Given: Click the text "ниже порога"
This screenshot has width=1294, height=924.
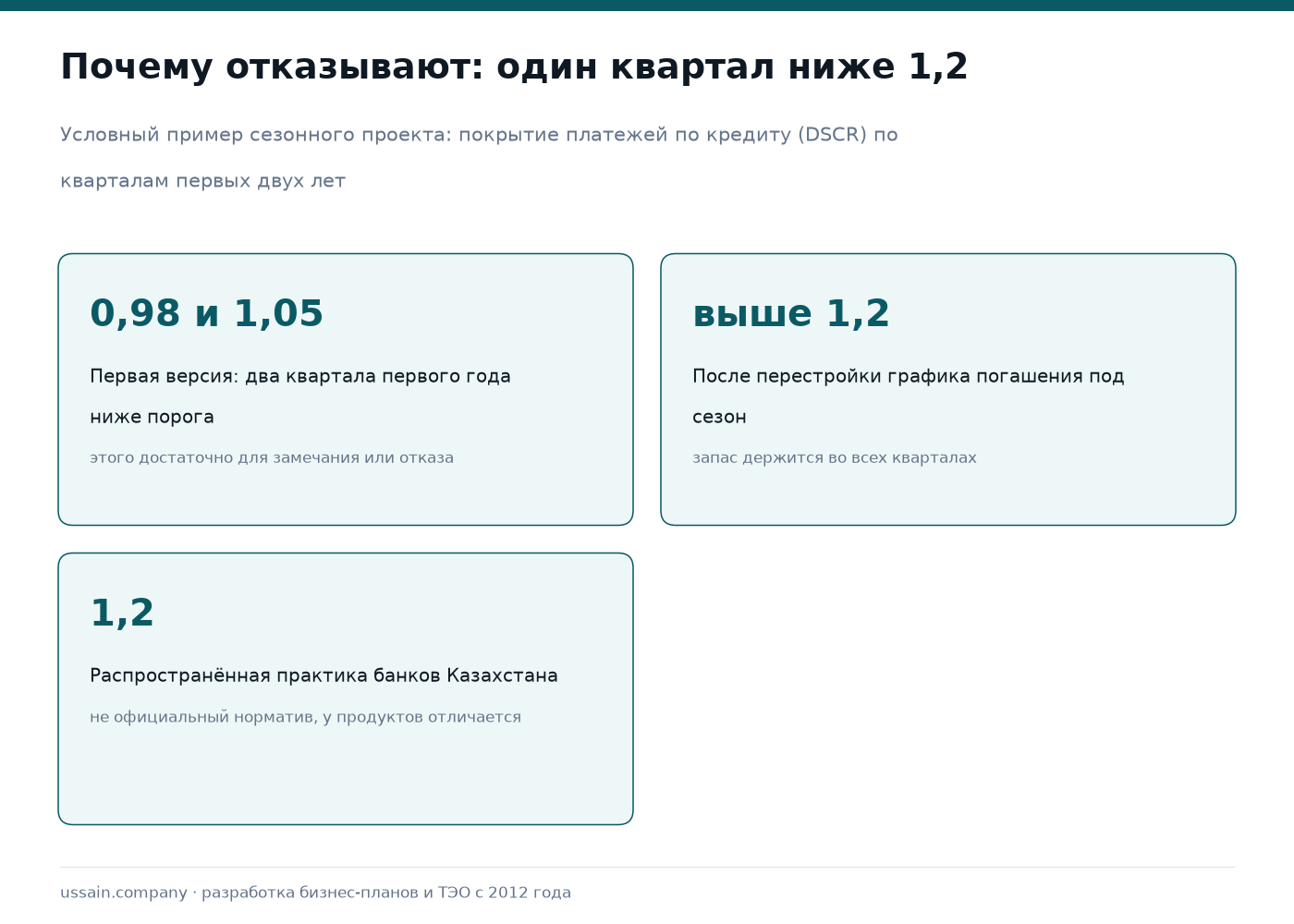Looking at the screenshot, I should pos(152,418).
